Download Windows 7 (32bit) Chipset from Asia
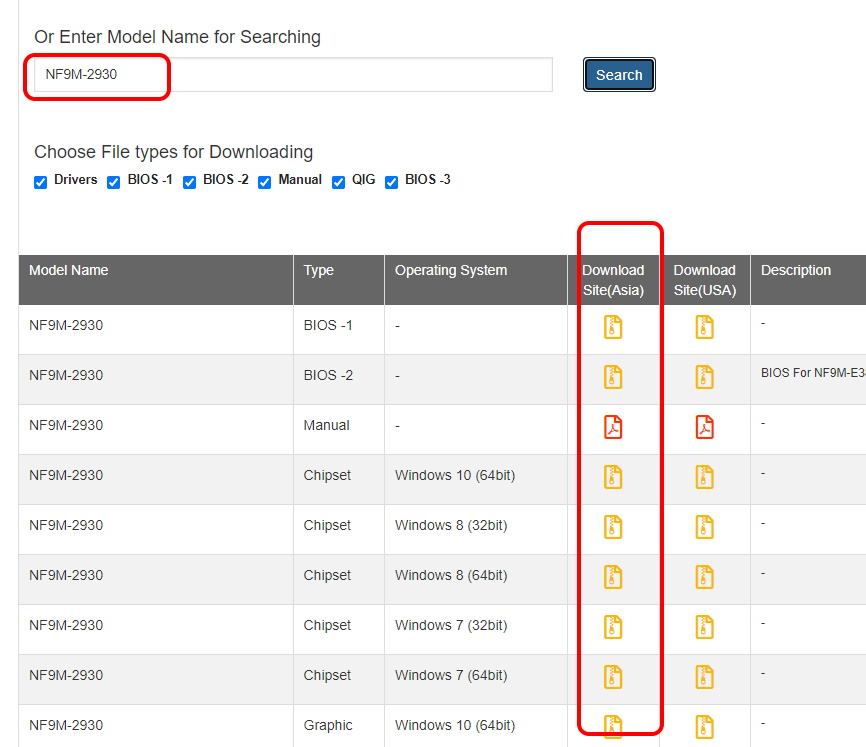Viewport: 866px width, 747px height. [613, 627]
